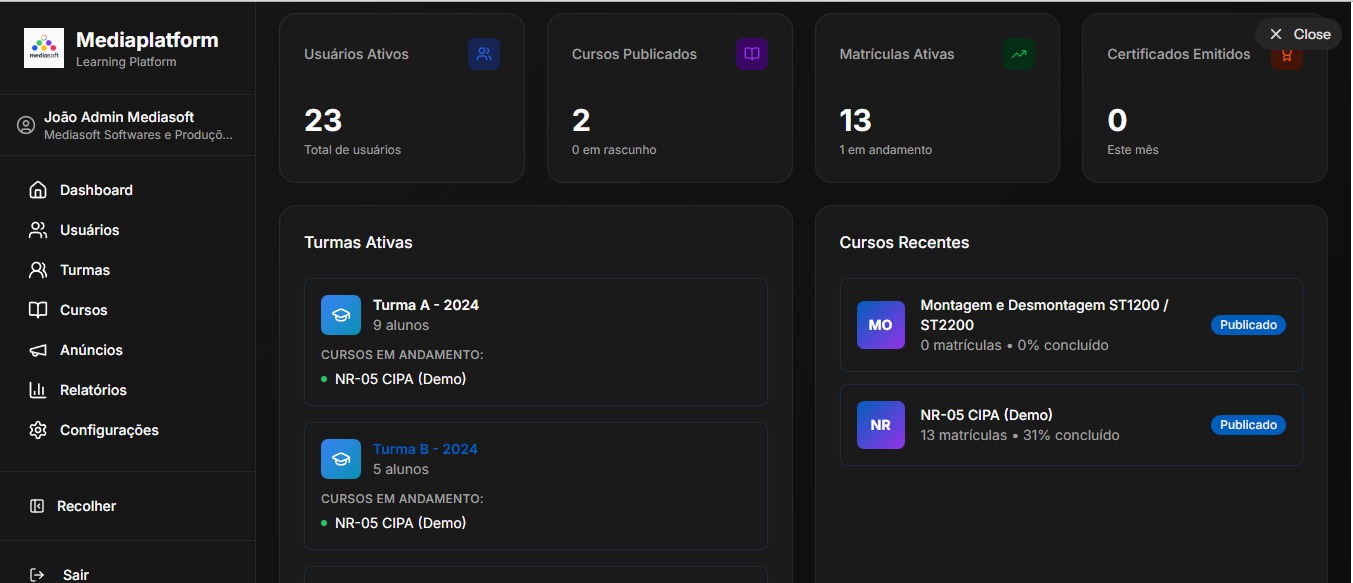Click the graduation cap icon for Turma B
Image resolution: width=1353 pixels, height=583 pixels.
341,459
